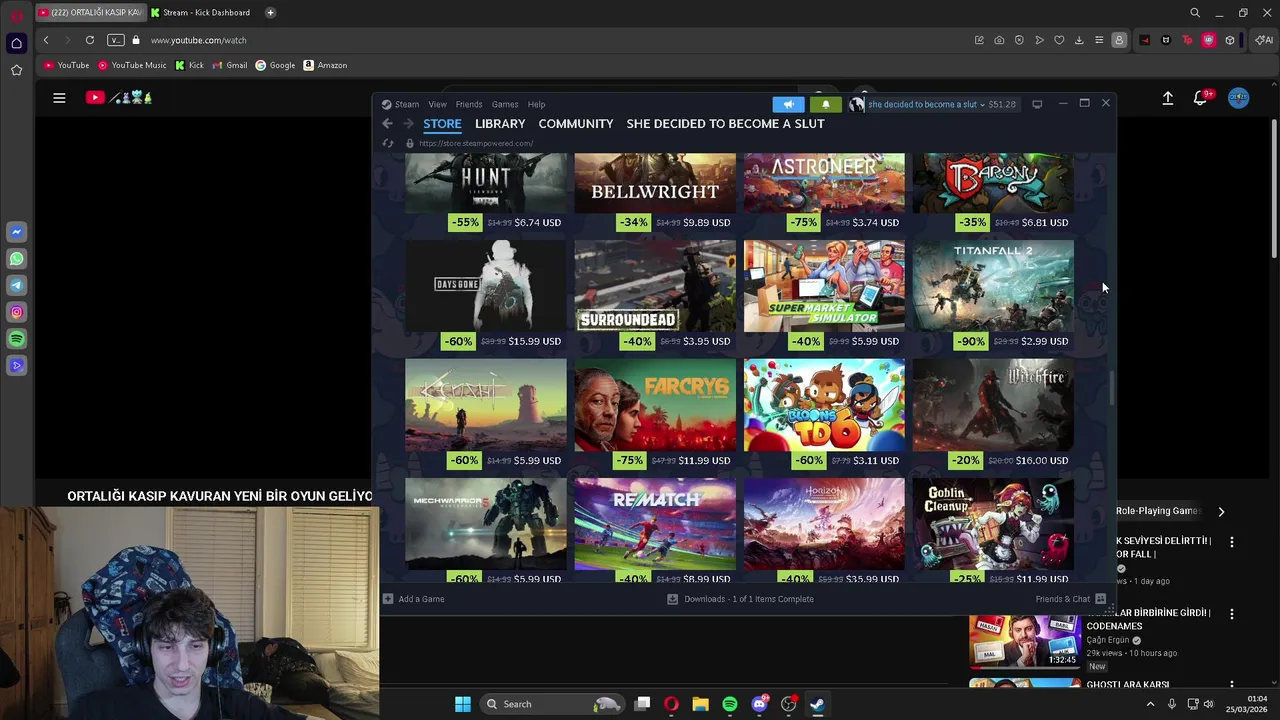
Task: Open the Bellwright game tile
Action: coord(655,182)
